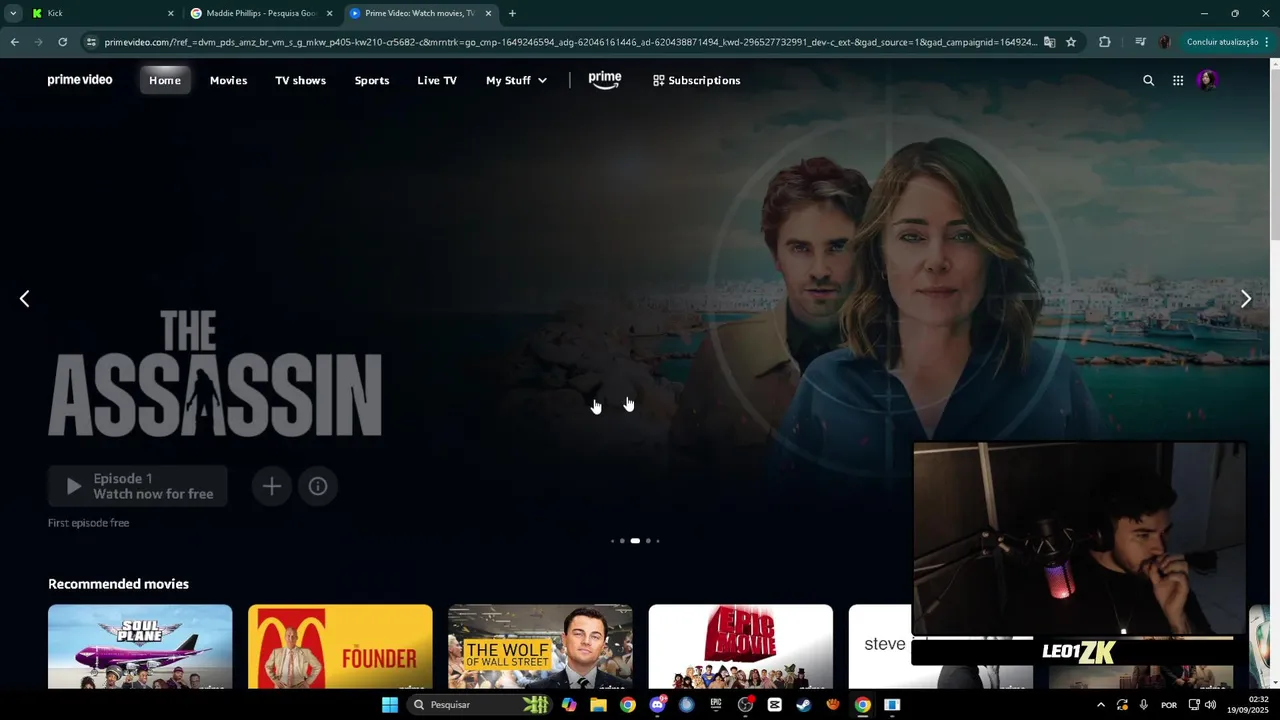
Task: Go to next hero carousel slide
Action: 1245,298
